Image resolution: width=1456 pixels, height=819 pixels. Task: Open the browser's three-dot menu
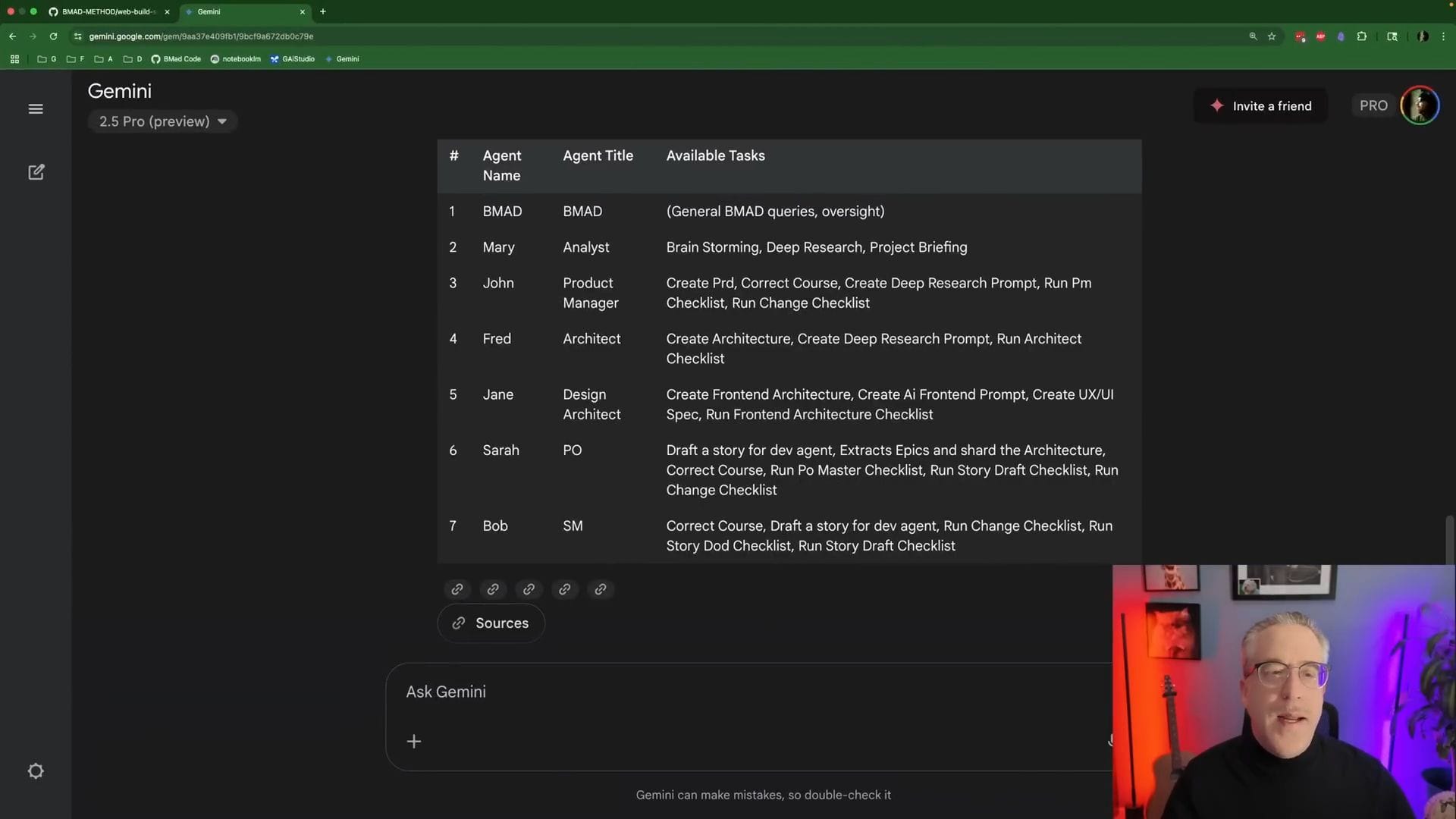tap(1443, 36)
